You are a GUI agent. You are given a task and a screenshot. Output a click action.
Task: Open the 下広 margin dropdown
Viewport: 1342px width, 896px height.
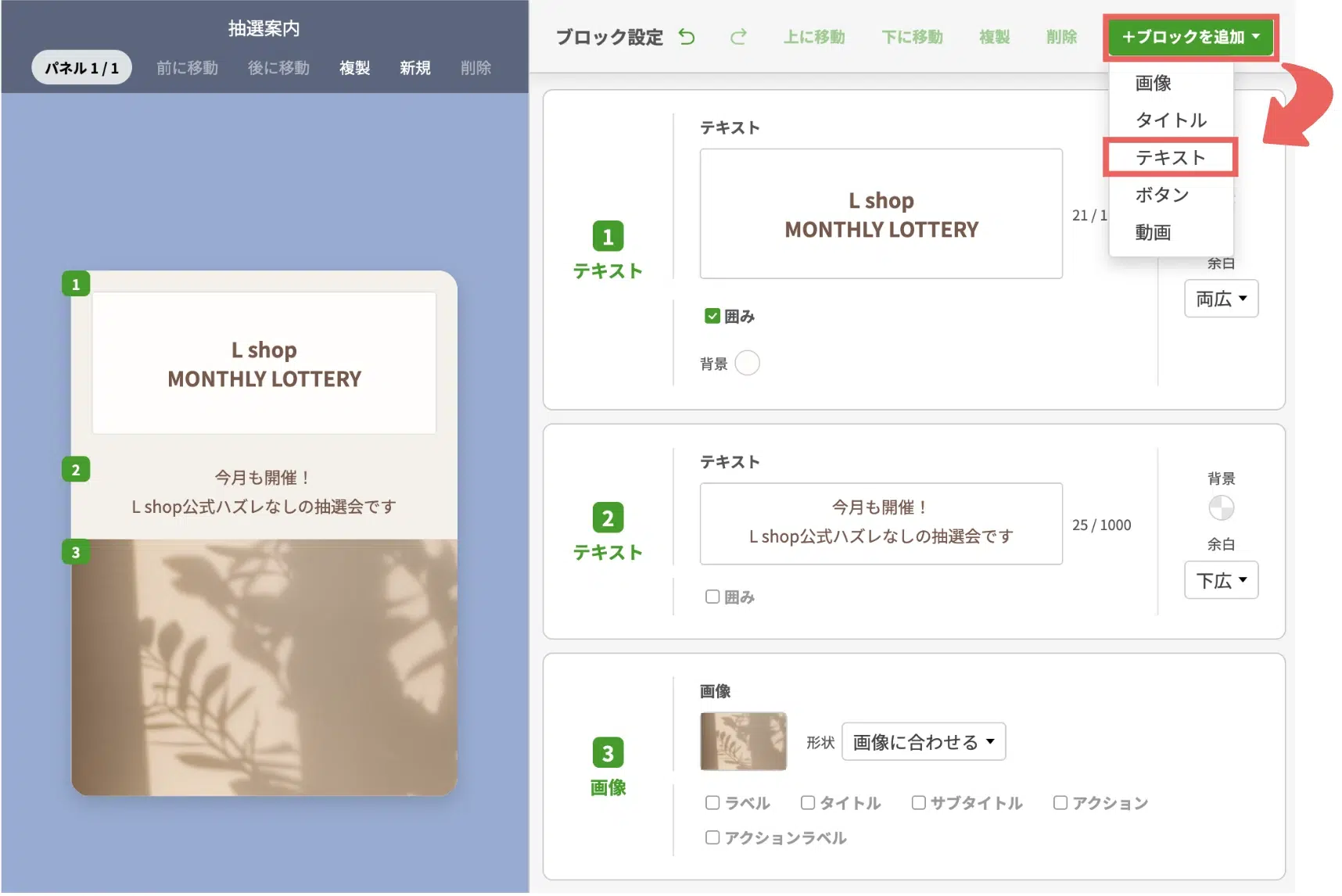1221,580
